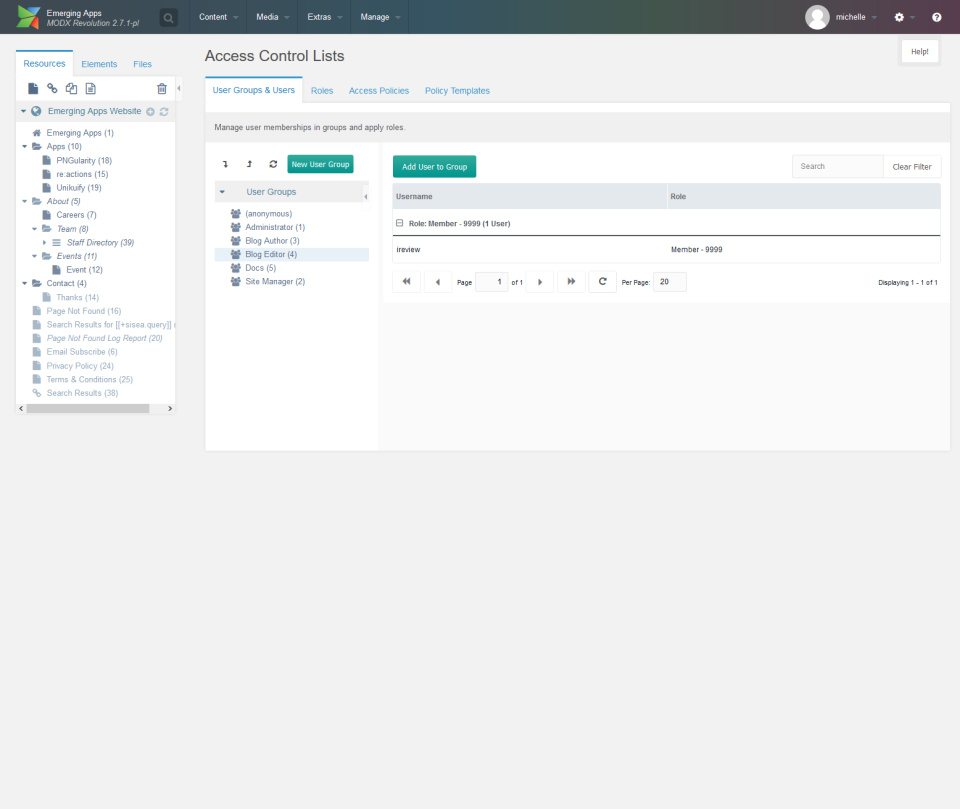The height and width of the screenshot is (809, 960).
Task: Expand all user groups with the down arrow
Action: (226, 163)
